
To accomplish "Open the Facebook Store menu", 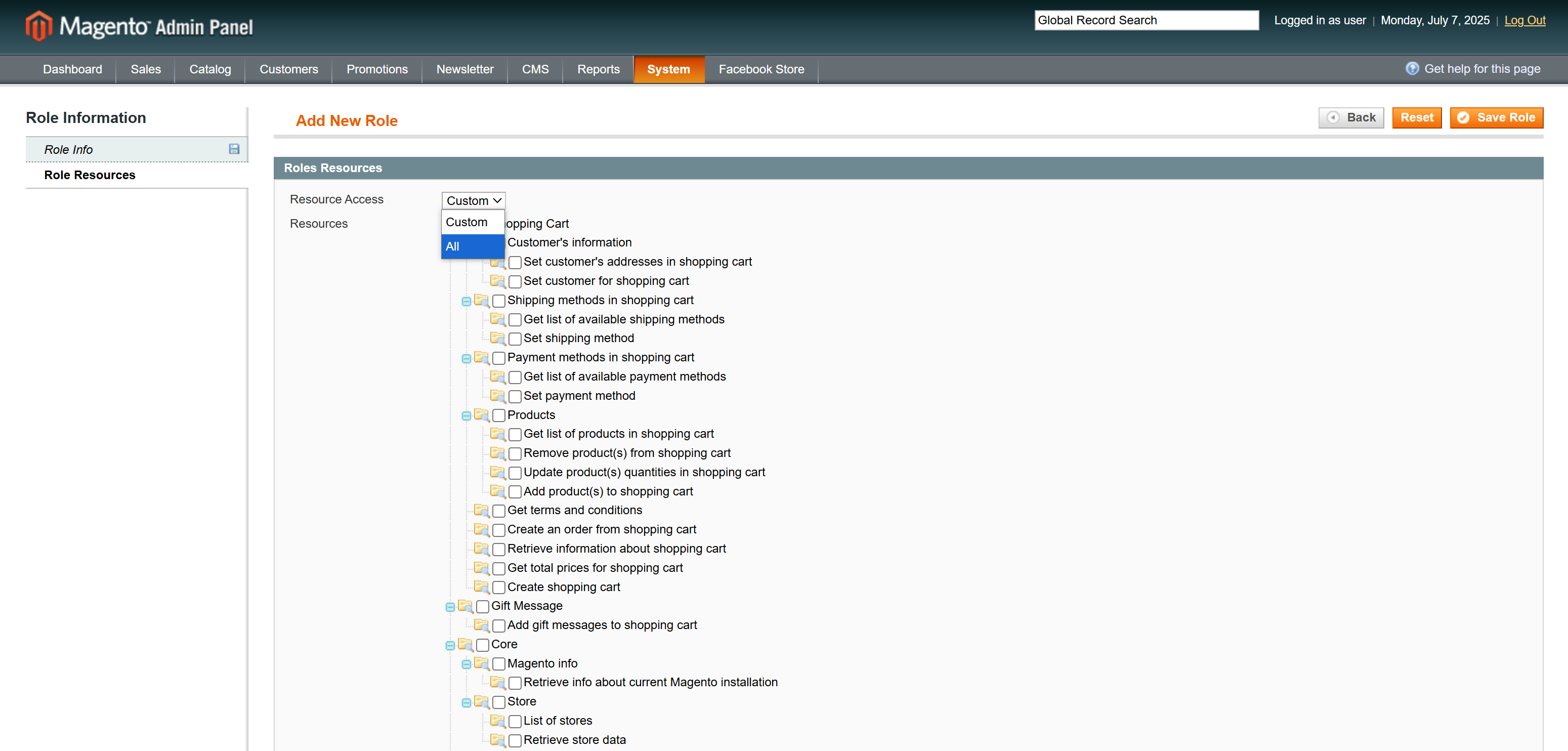I will point(761,69).
